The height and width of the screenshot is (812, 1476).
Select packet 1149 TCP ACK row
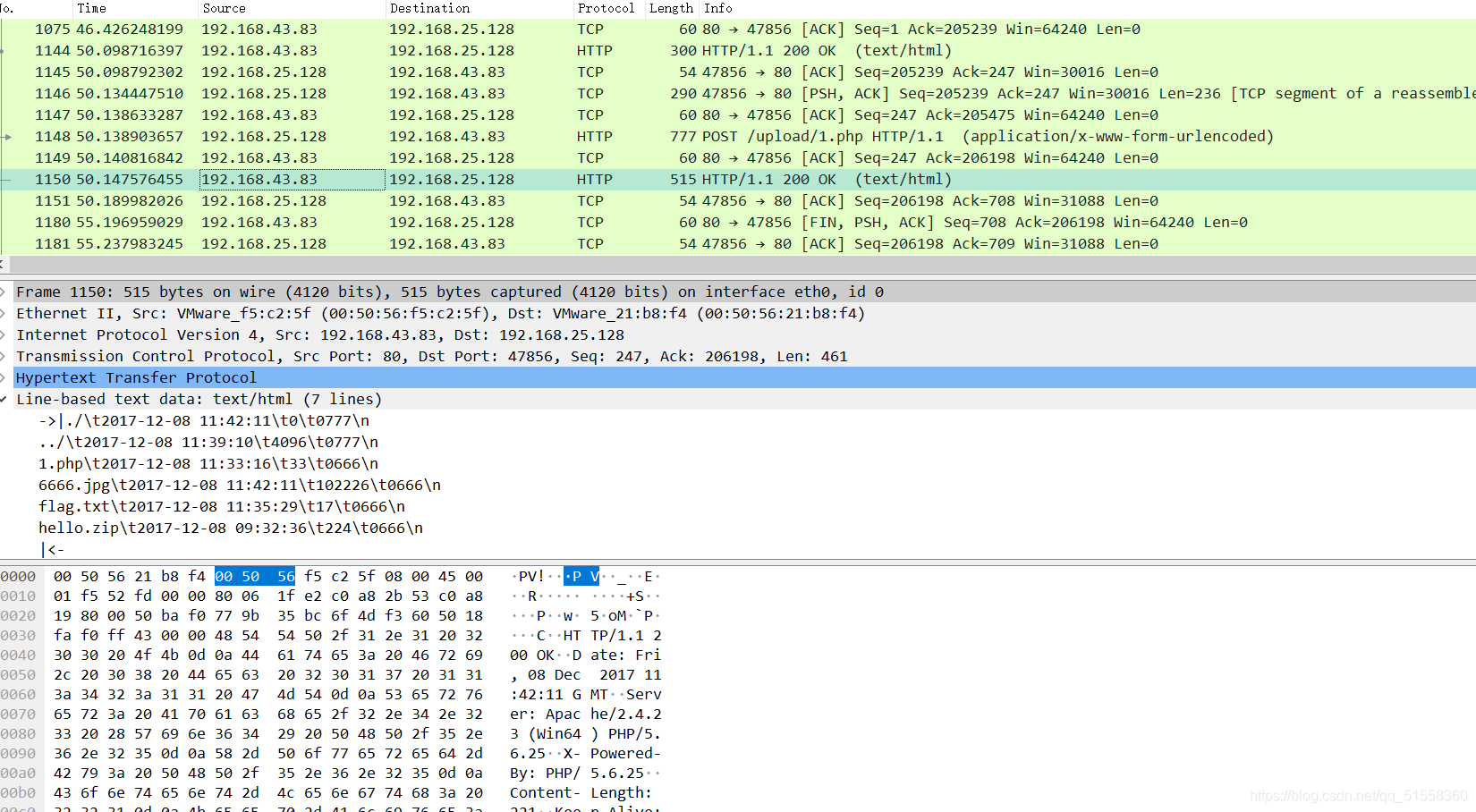[x=738, y=157]
